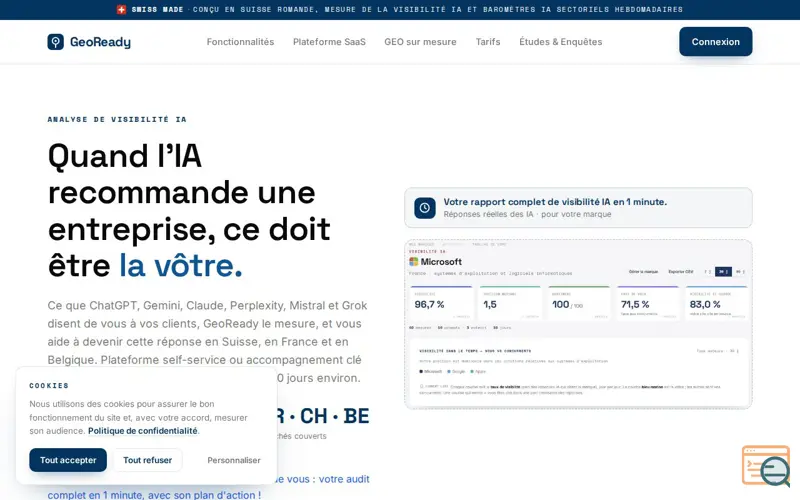This screenshot has height=500, width=800.
Task: Click the clock icon beside the report headline
Action: click(424, 208)
